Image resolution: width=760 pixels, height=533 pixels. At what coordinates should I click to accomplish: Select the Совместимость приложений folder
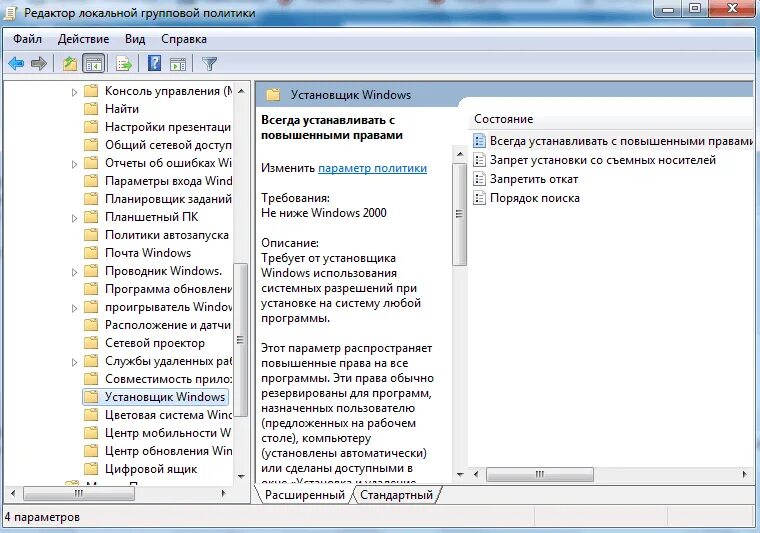[168, 379]
